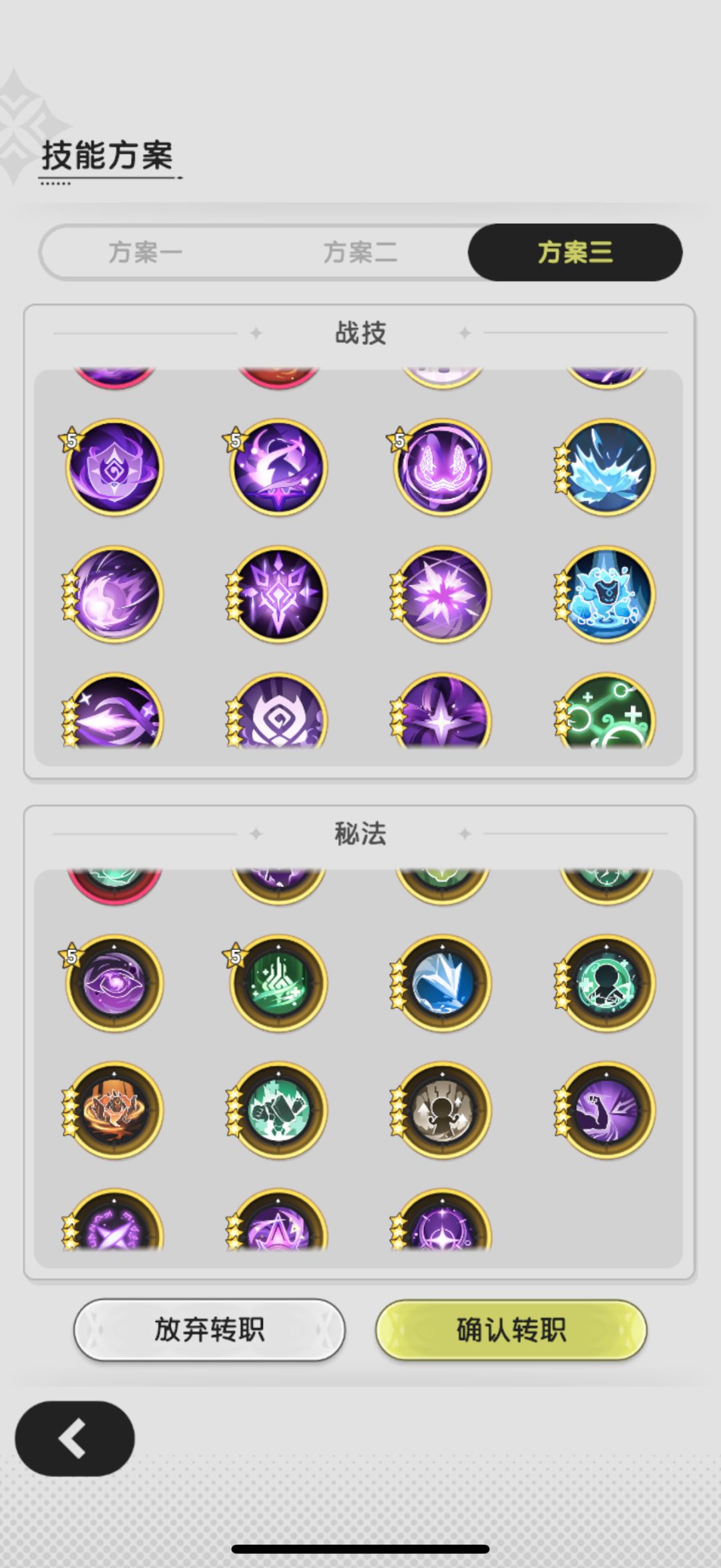Screen dimensions: 721x1568
Task: Confirm with the 确认转职 button
Action: tap(511, 1329)
